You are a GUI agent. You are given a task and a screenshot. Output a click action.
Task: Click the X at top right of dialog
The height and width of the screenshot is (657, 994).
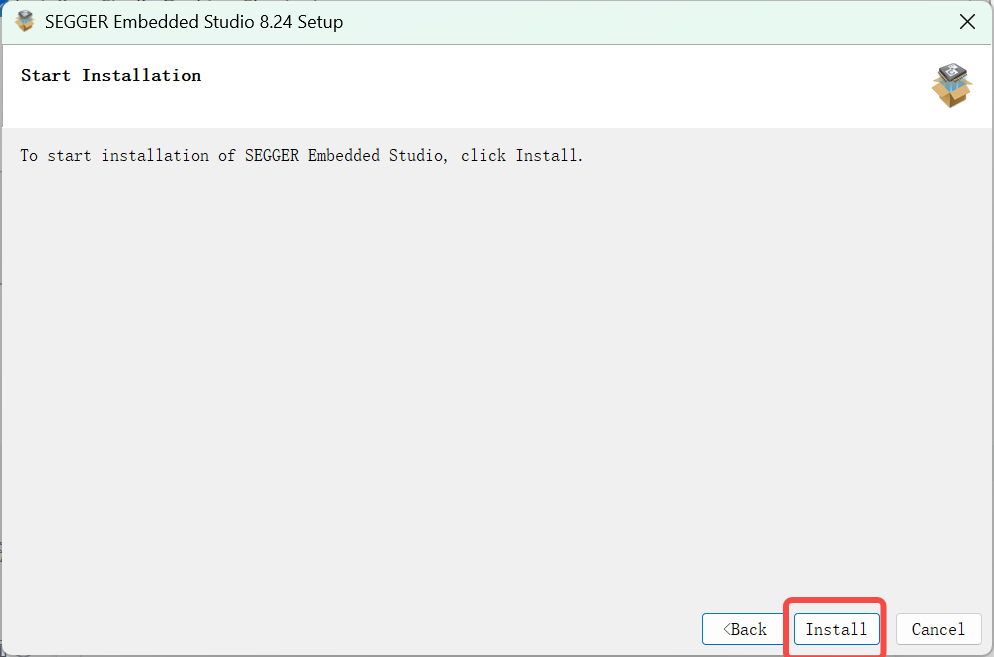pos(966,21)
